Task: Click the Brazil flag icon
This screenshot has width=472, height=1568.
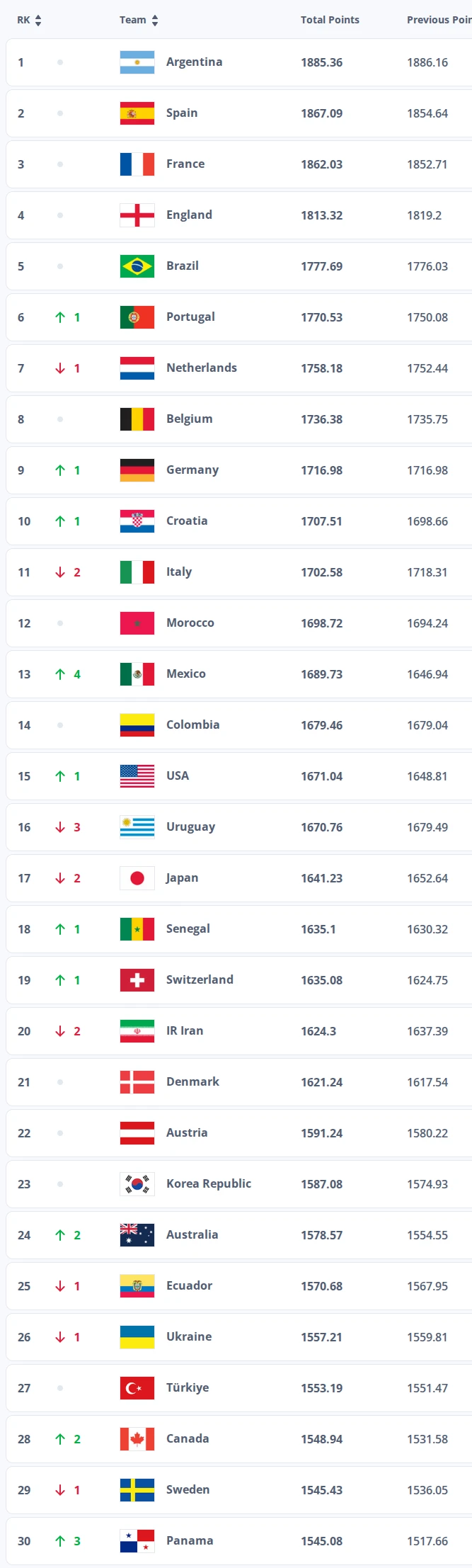Action: (137, 266)
